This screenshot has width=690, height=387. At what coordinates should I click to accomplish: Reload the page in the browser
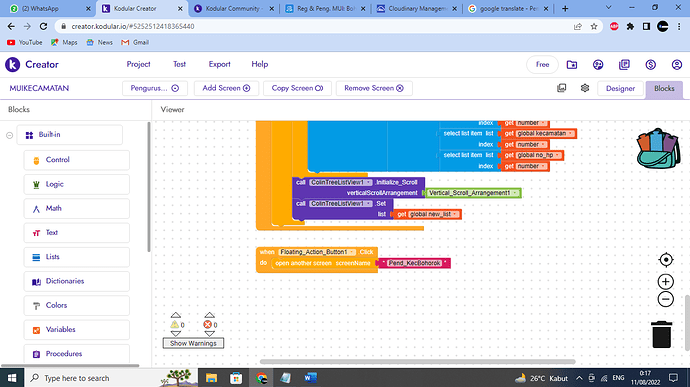click(x=43, y=26)
